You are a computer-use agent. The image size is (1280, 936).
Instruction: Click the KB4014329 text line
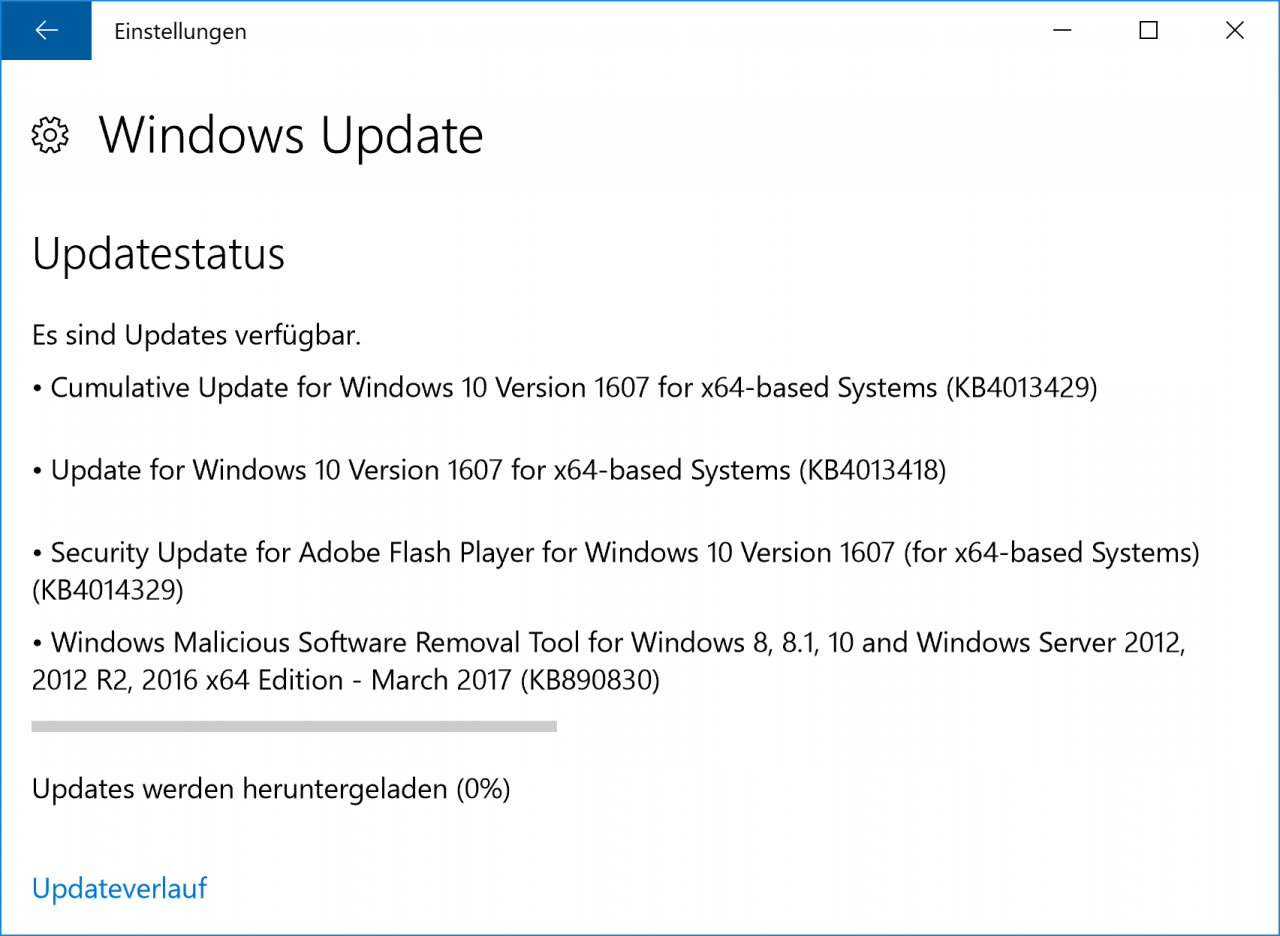point(108,590)
